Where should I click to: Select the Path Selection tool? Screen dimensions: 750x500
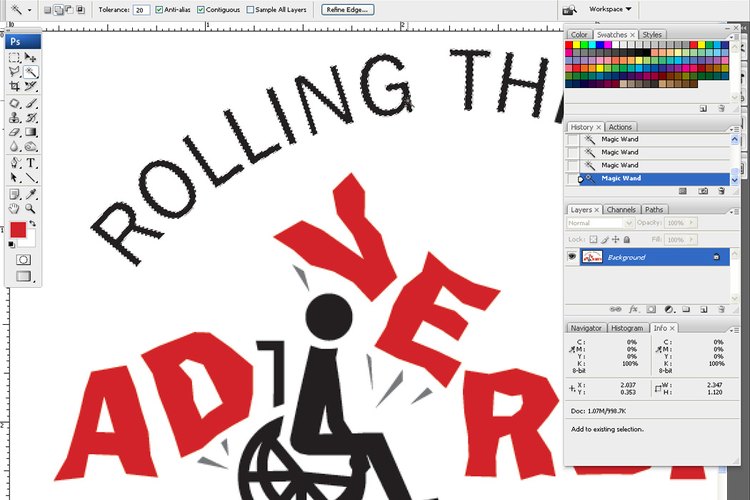click(x=14, y=178)
